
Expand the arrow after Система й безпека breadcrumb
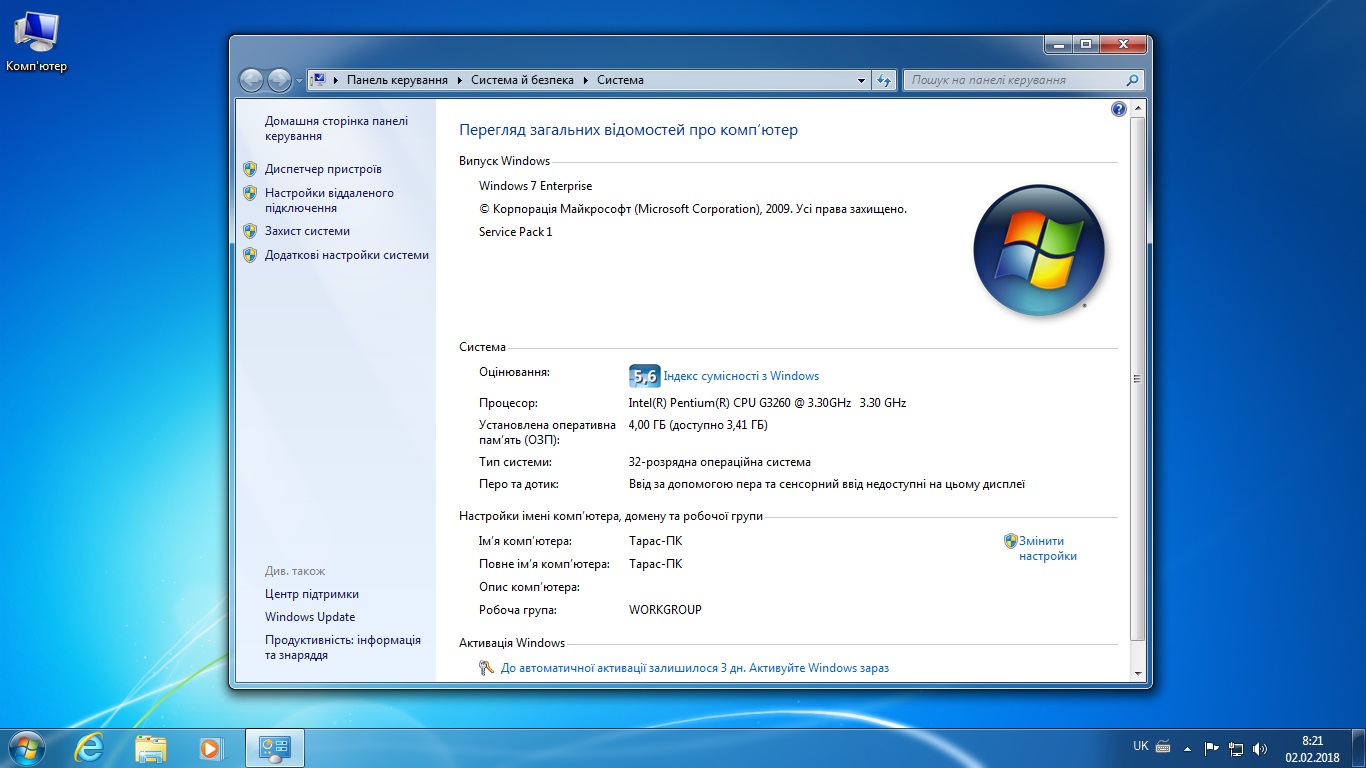[x=586, y=80]
